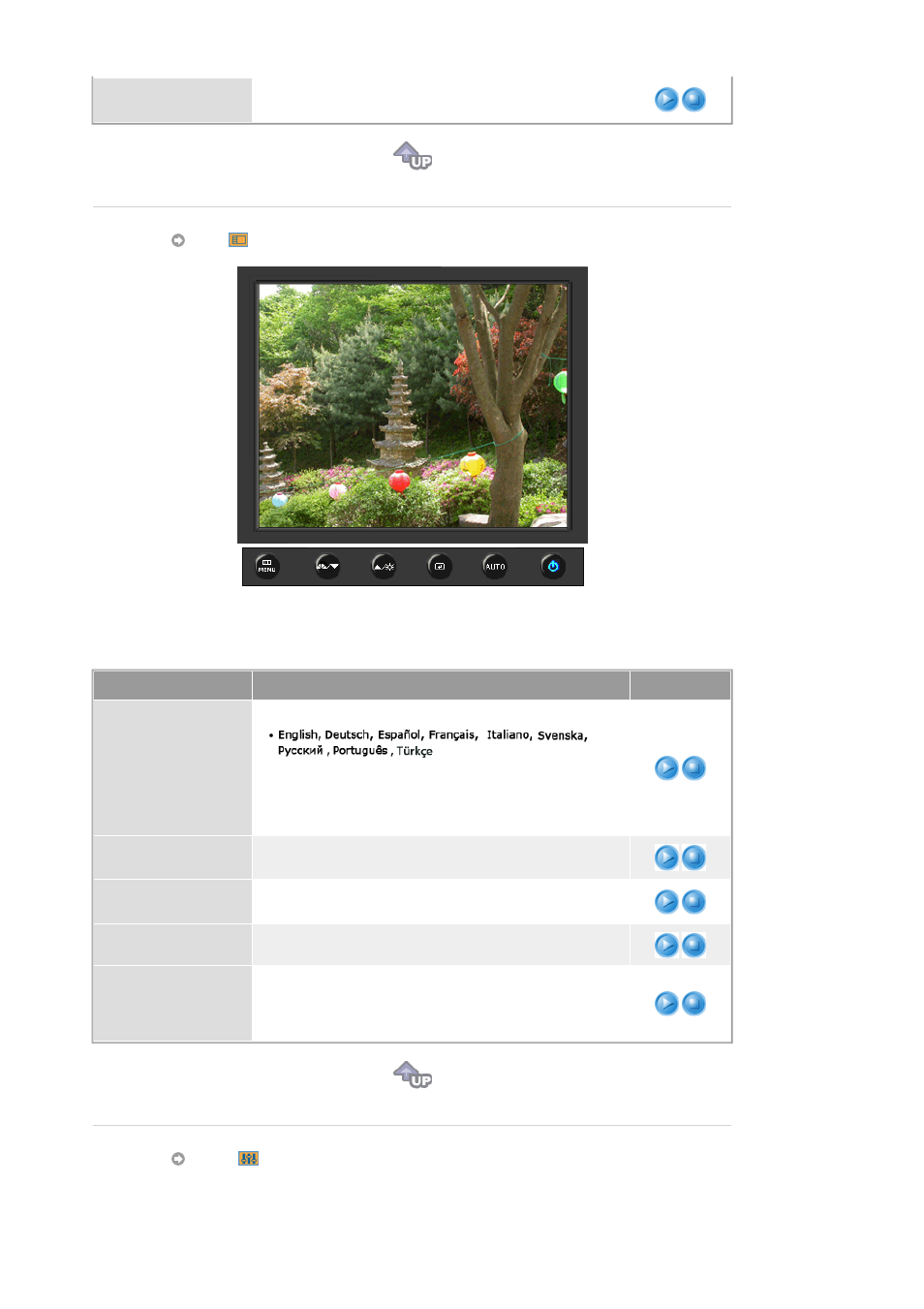
Task: Play the animation in the languages row
Action: pyautogui.click(x=666, y=768)
